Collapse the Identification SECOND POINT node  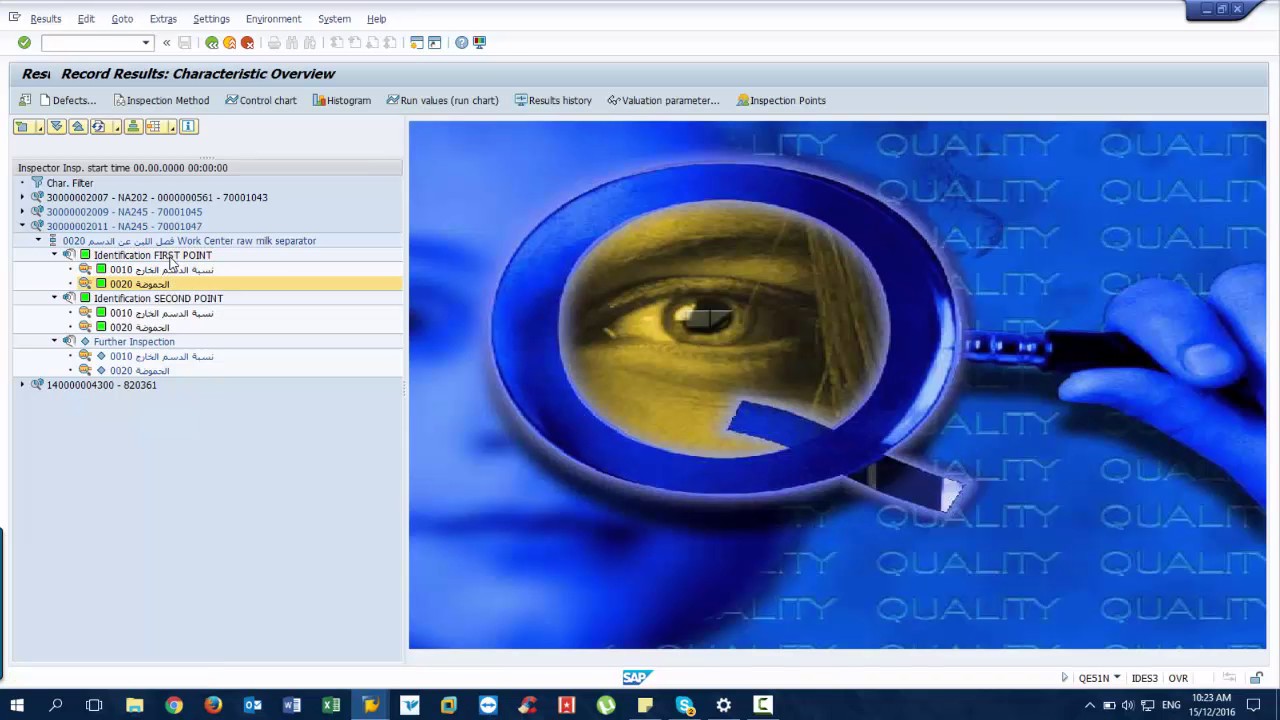[54, 298]
